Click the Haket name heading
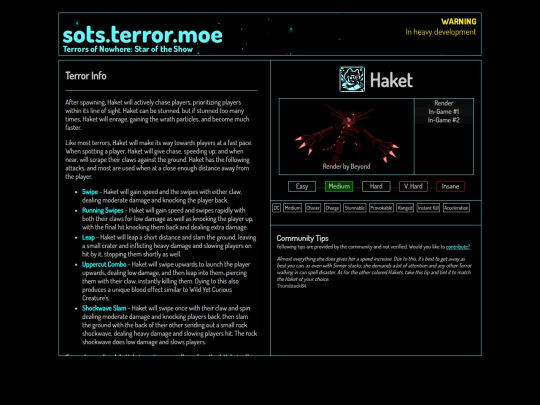Image resolution: width=540 pixels, height=405 pixels. coord(391,80)
